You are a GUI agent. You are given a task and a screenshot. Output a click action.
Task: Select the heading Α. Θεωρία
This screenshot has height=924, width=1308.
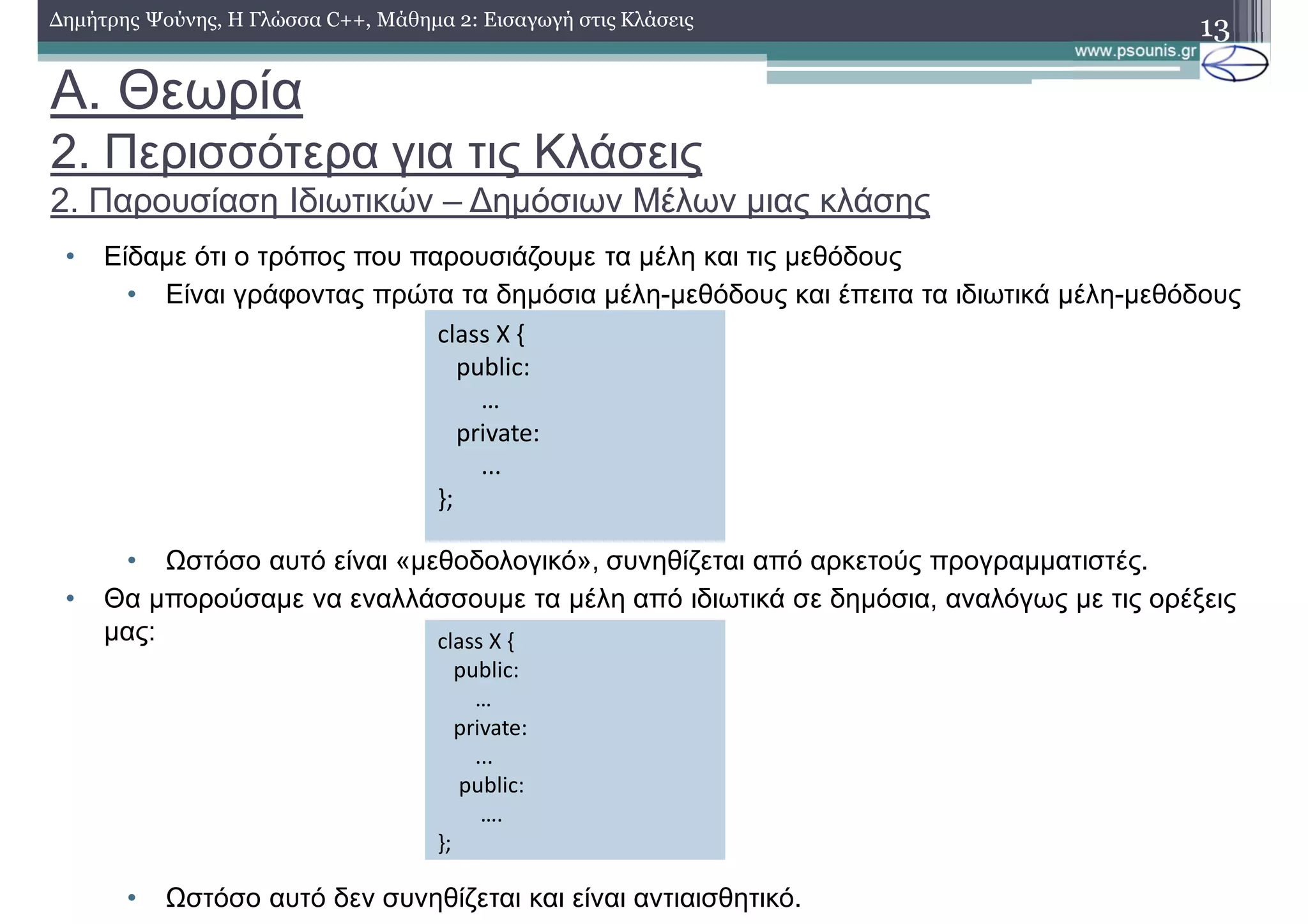pyautogui.click(x=176, y=91)
